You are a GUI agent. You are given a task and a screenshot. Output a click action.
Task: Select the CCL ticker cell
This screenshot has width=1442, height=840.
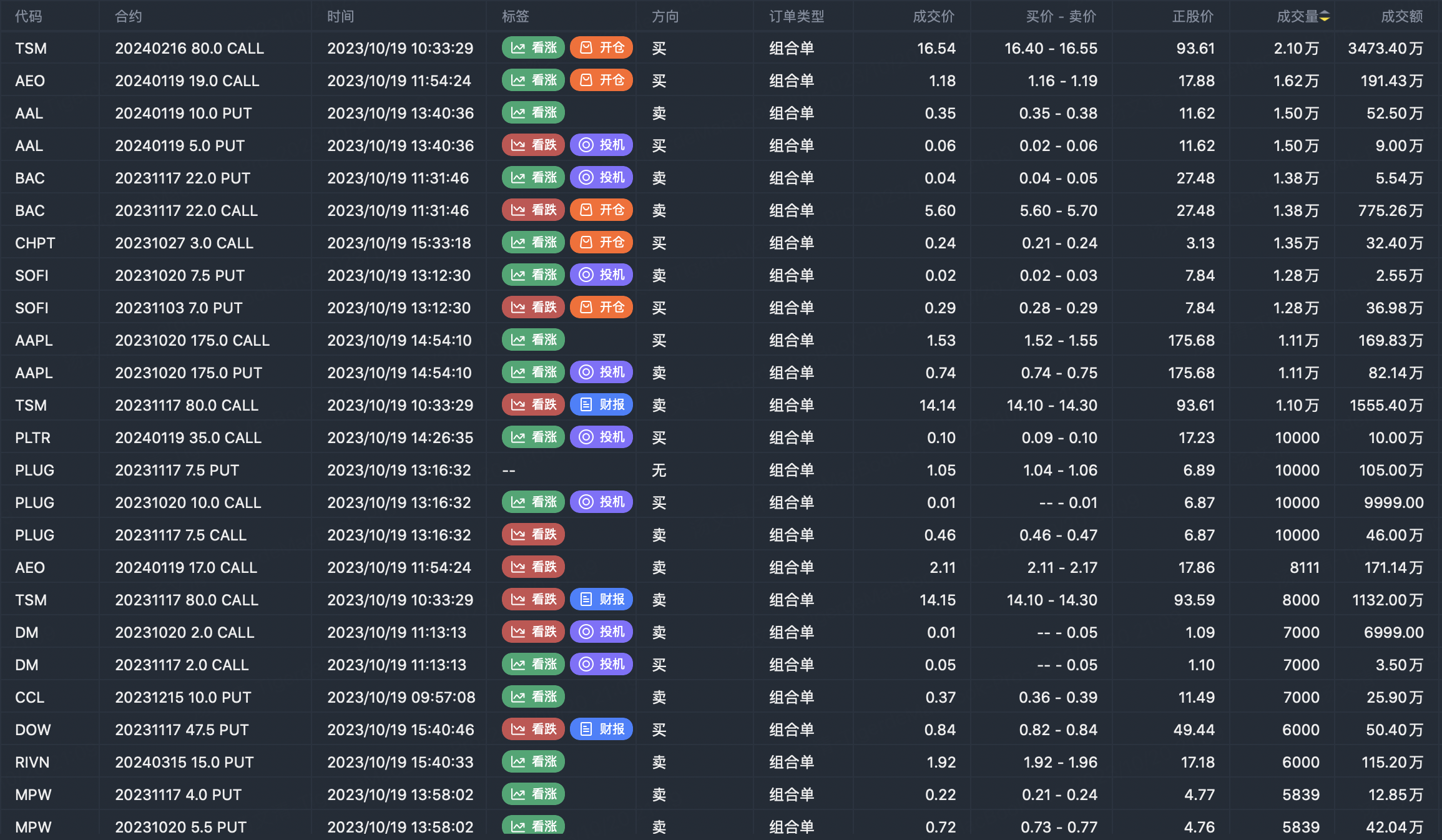point(30,697)
